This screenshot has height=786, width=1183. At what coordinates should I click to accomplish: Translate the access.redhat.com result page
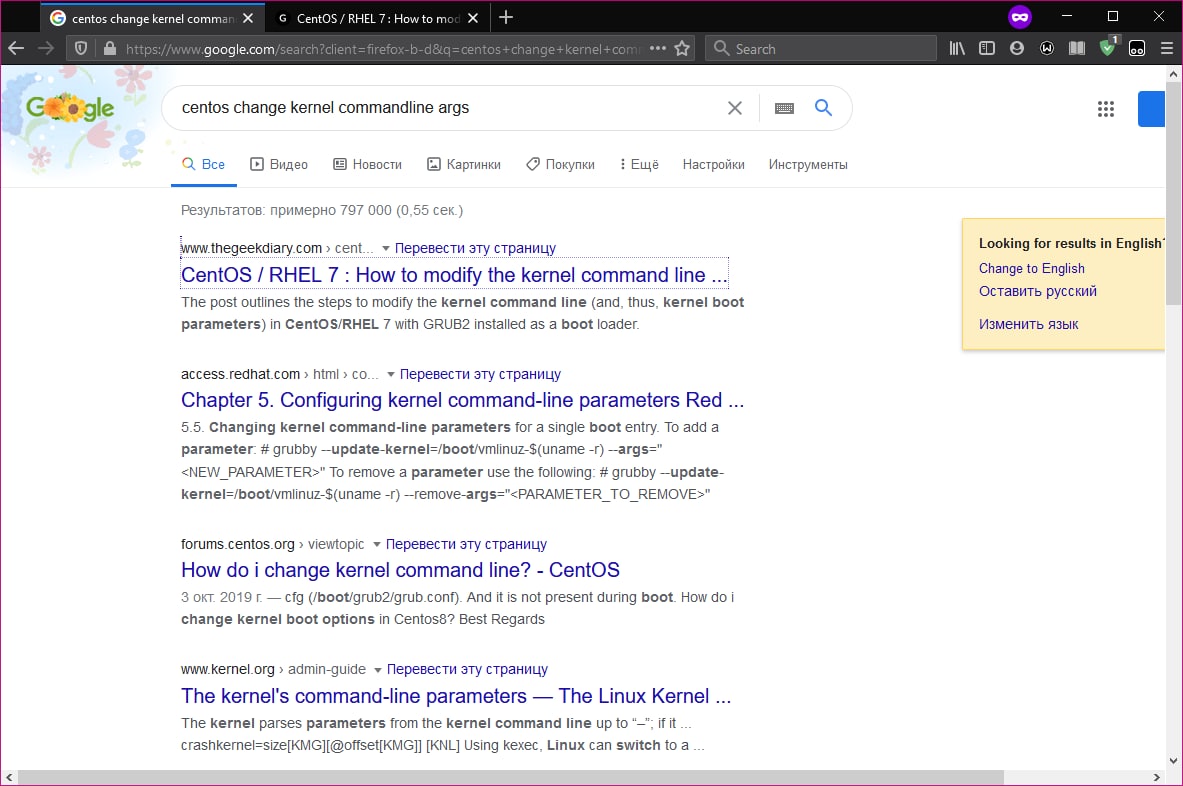(481, 374)
